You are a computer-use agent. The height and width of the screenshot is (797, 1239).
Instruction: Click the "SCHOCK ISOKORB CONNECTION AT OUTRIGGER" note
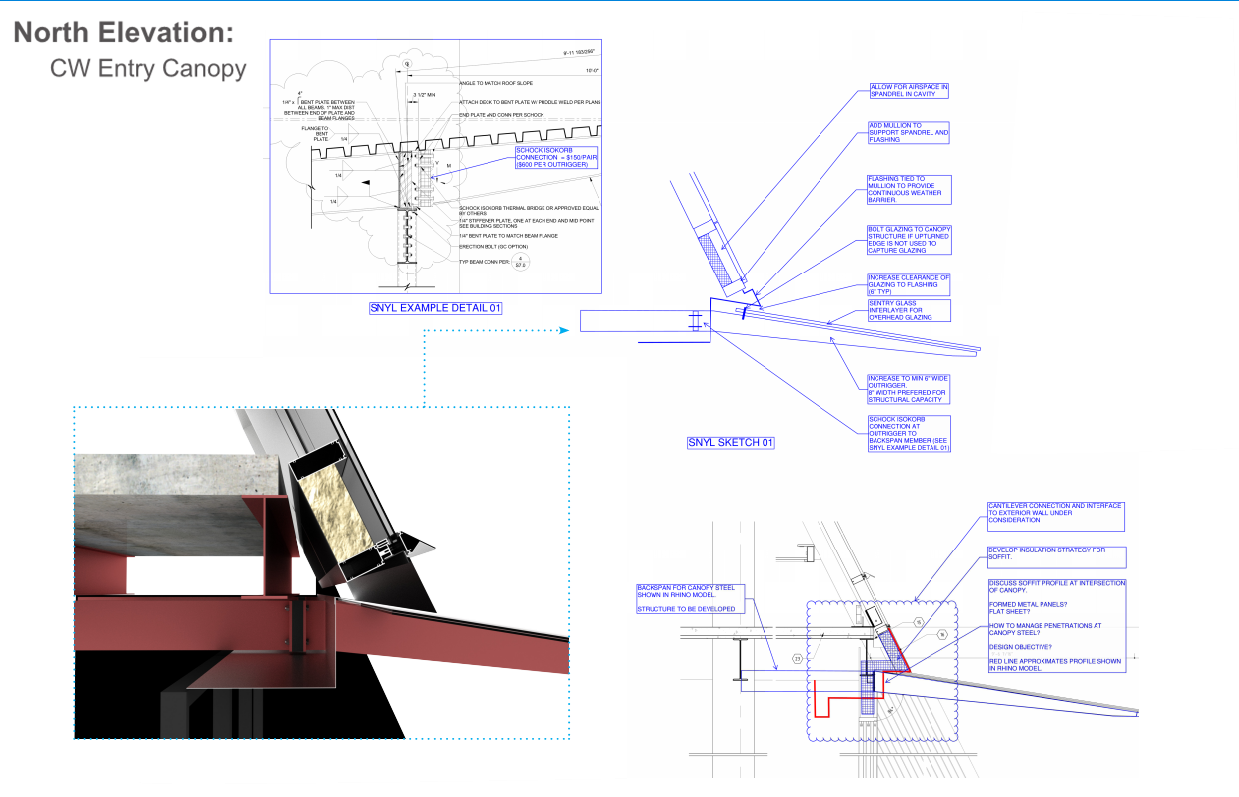point(909,433)
